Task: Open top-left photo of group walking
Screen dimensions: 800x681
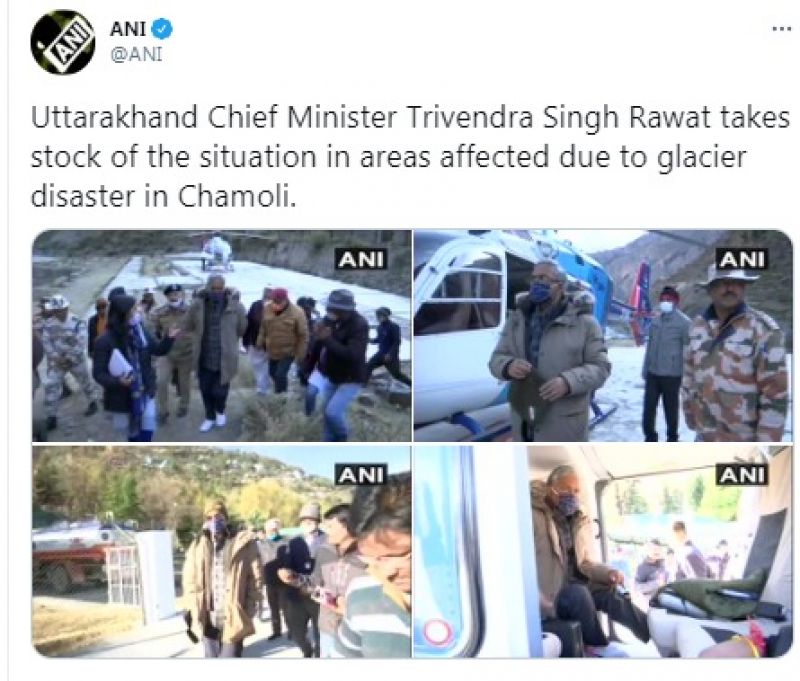Action: point(221,336)
